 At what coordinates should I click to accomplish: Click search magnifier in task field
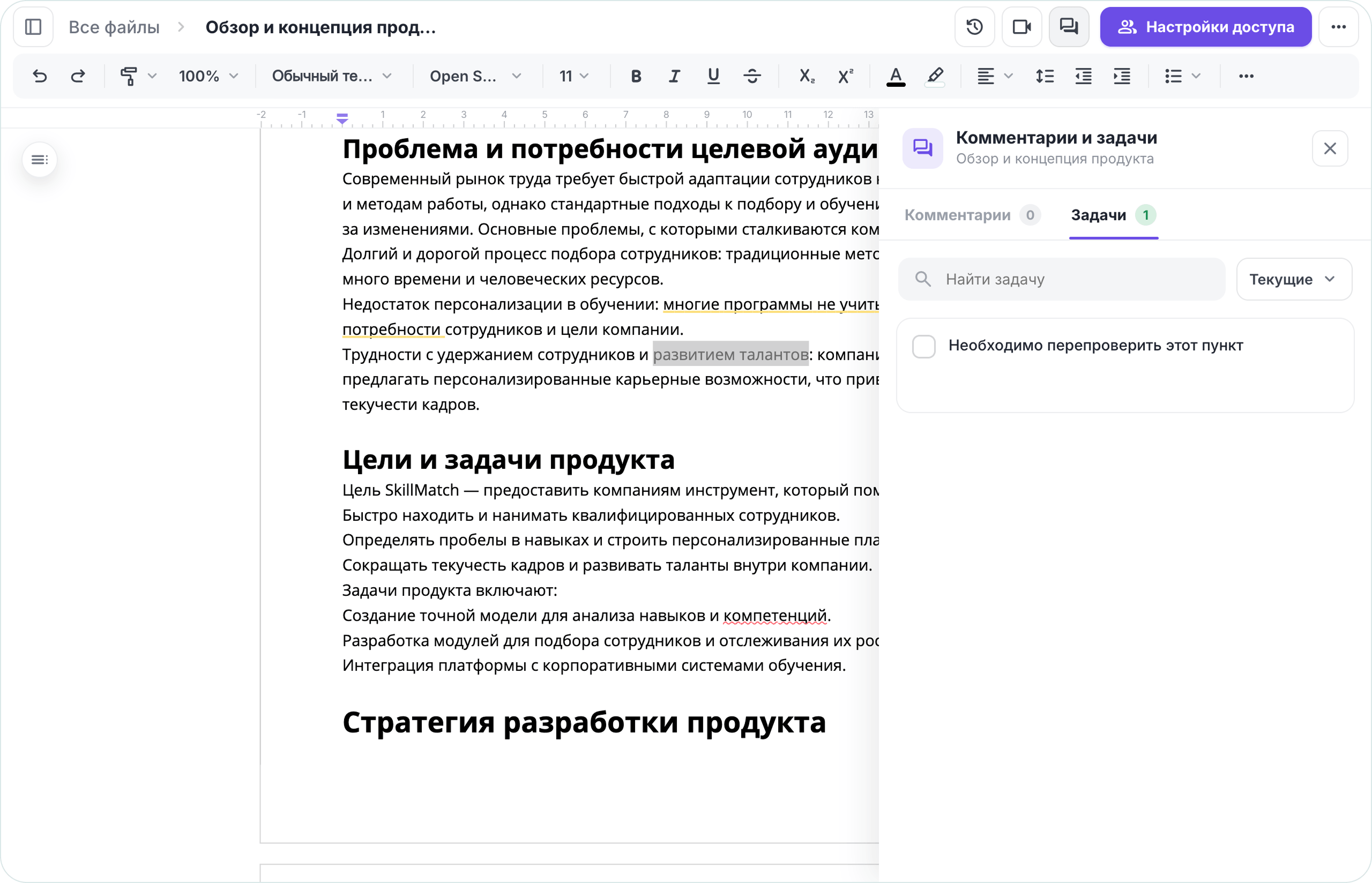923,279
